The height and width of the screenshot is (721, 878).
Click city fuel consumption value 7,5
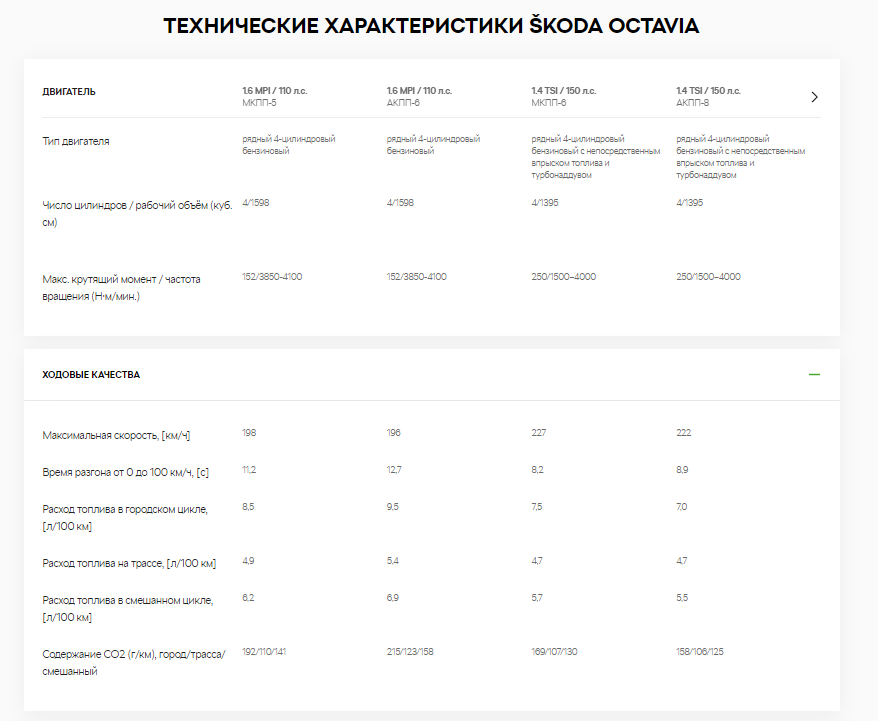coord(537,507)
